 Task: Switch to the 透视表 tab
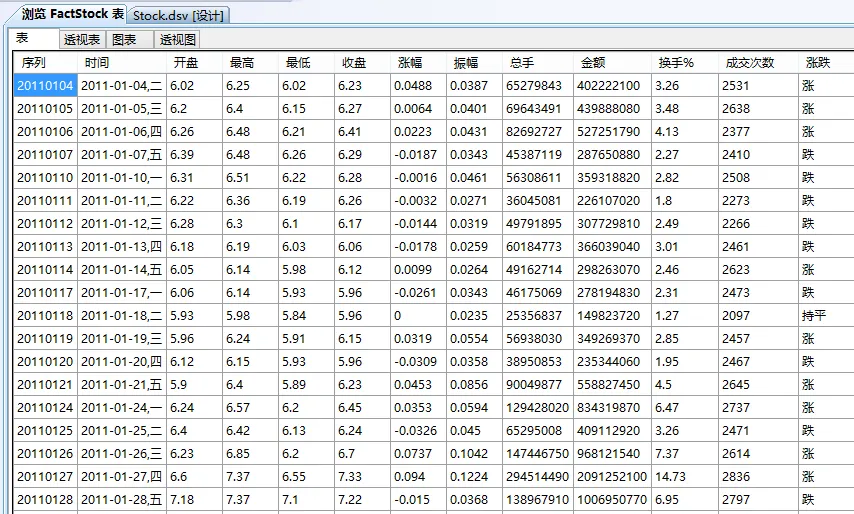82,39
